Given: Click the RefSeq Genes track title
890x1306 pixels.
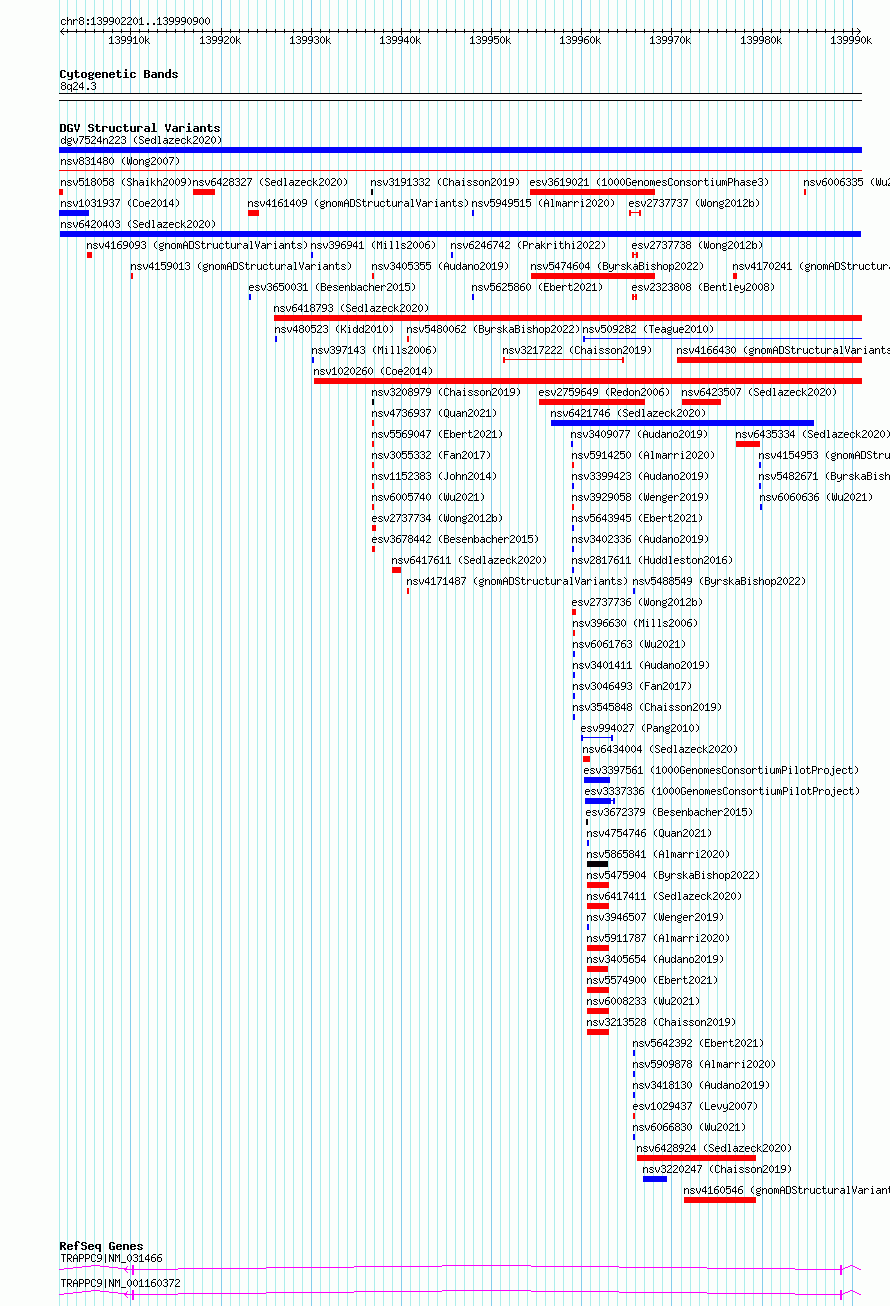Looking at the screenshot, I should 101,1246.
